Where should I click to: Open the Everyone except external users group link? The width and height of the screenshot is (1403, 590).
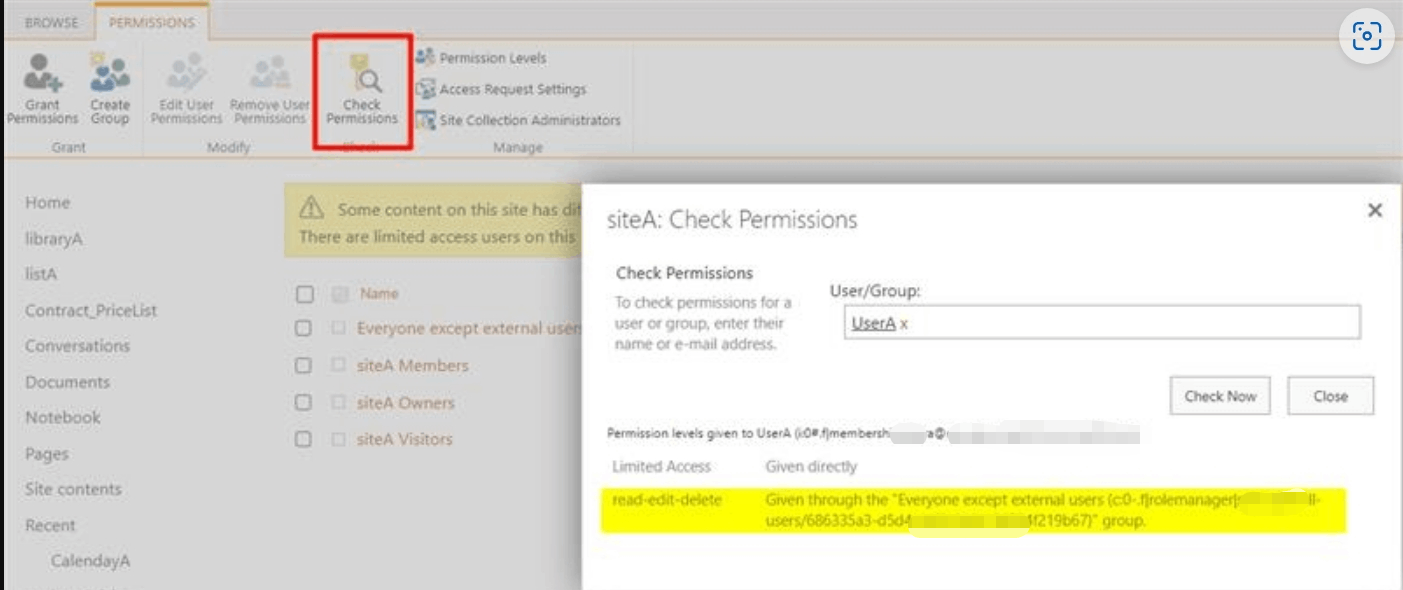468,329
